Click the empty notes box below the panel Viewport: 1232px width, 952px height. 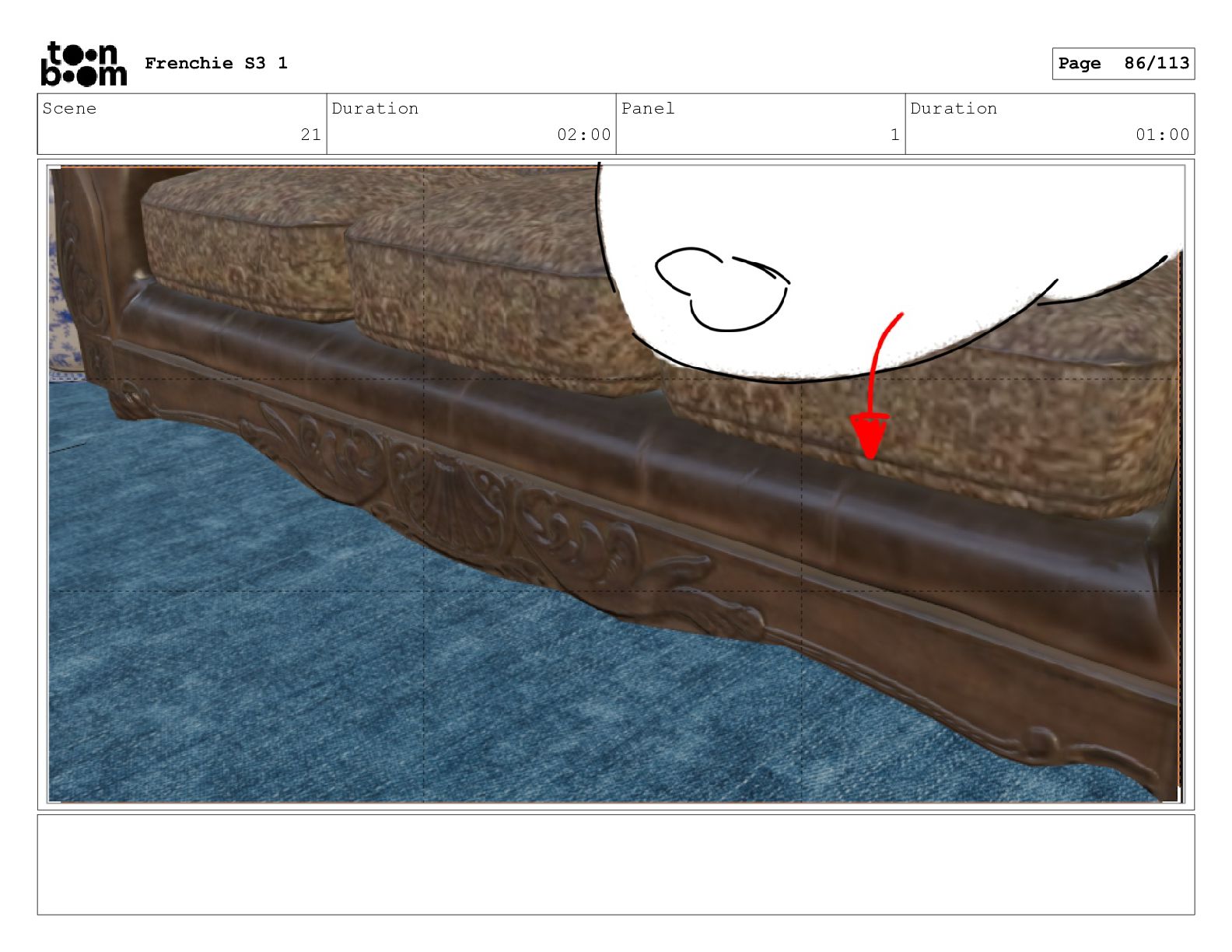[615, 864]
